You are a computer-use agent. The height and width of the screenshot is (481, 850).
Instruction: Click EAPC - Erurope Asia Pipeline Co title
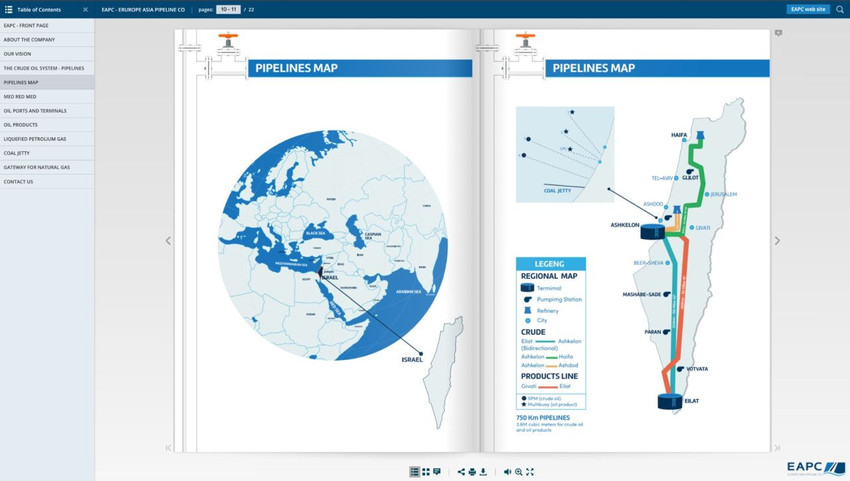(x=143, y=9)
